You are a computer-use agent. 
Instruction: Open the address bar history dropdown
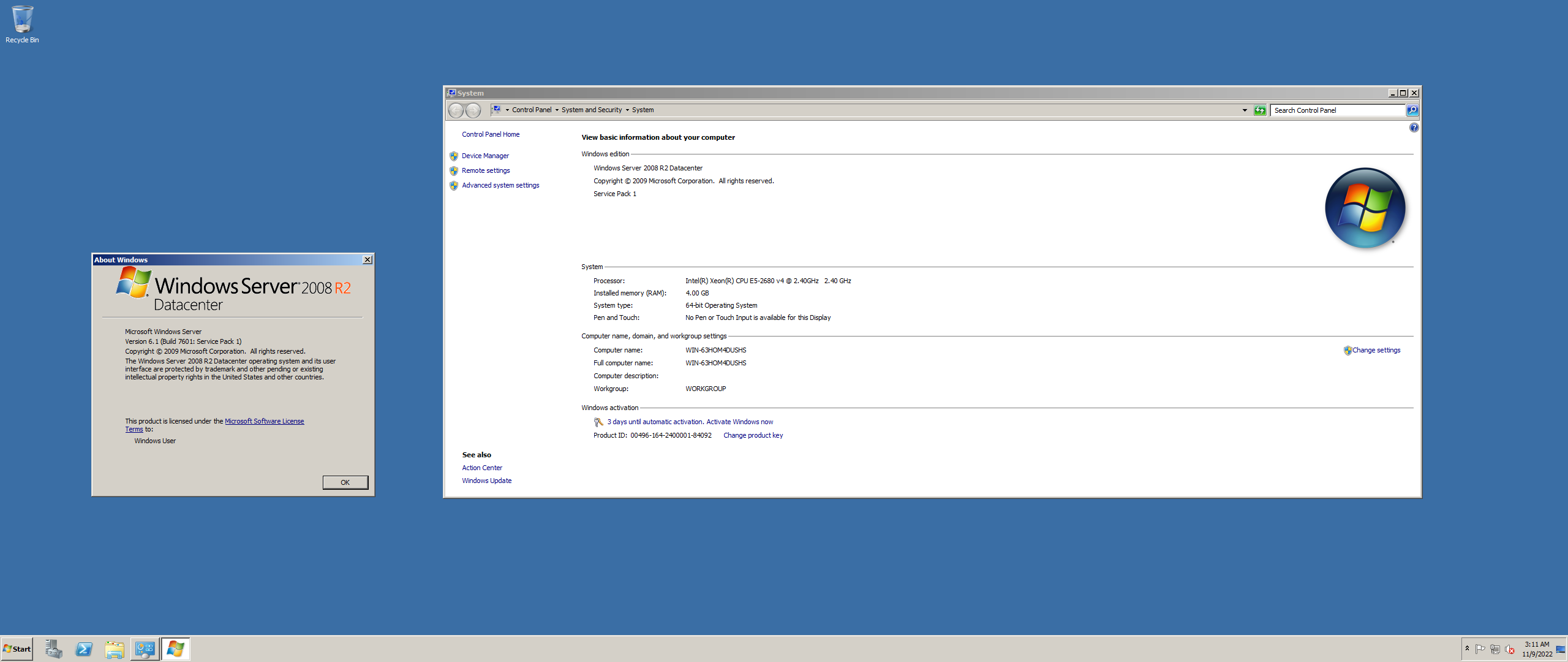[1245, 110]
